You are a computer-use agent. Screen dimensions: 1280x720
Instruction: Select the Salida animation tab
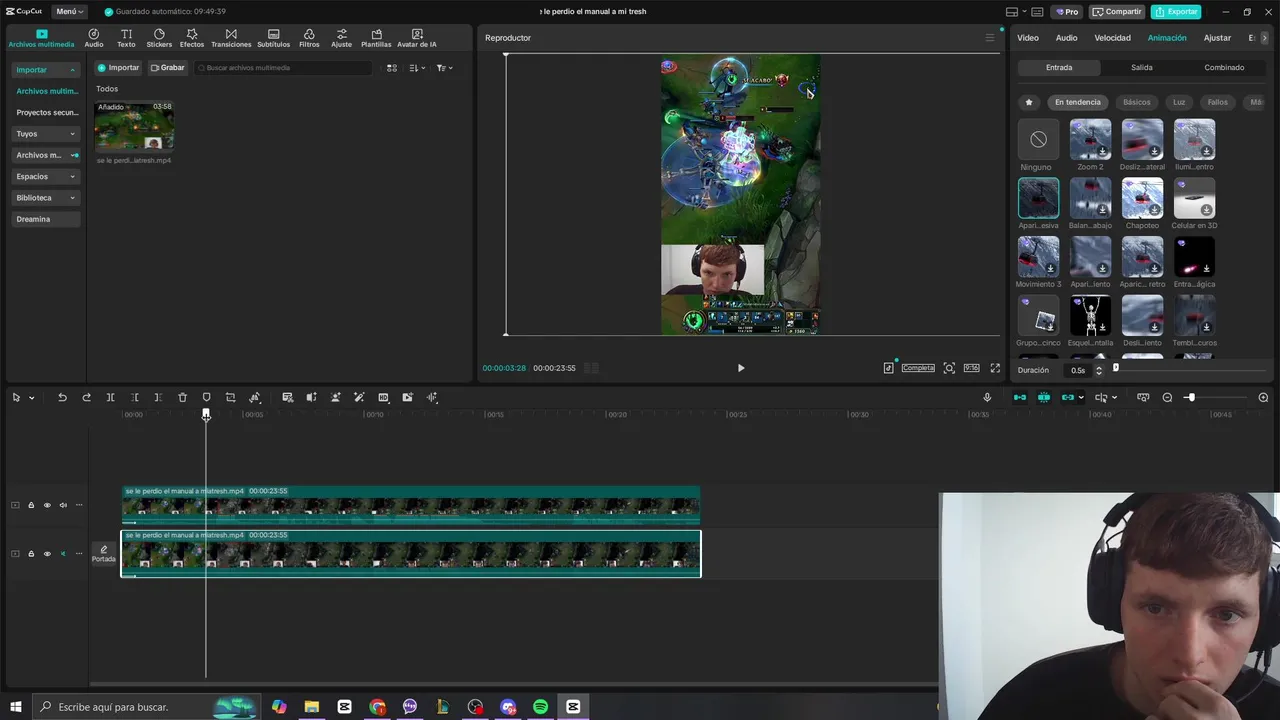point(1142,68)
